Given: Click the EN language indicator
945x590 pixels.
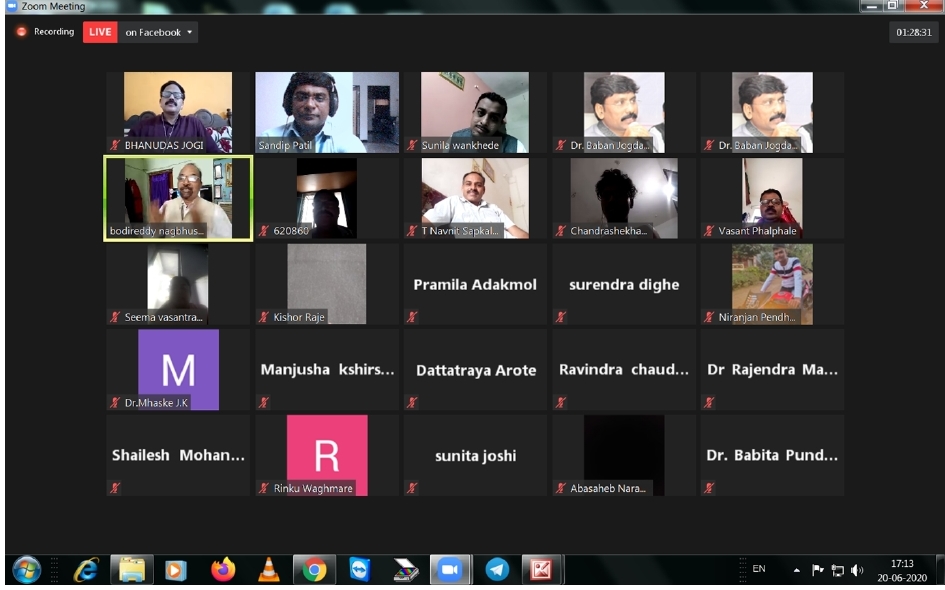Looking at the screenshot, I should (759, 569).
